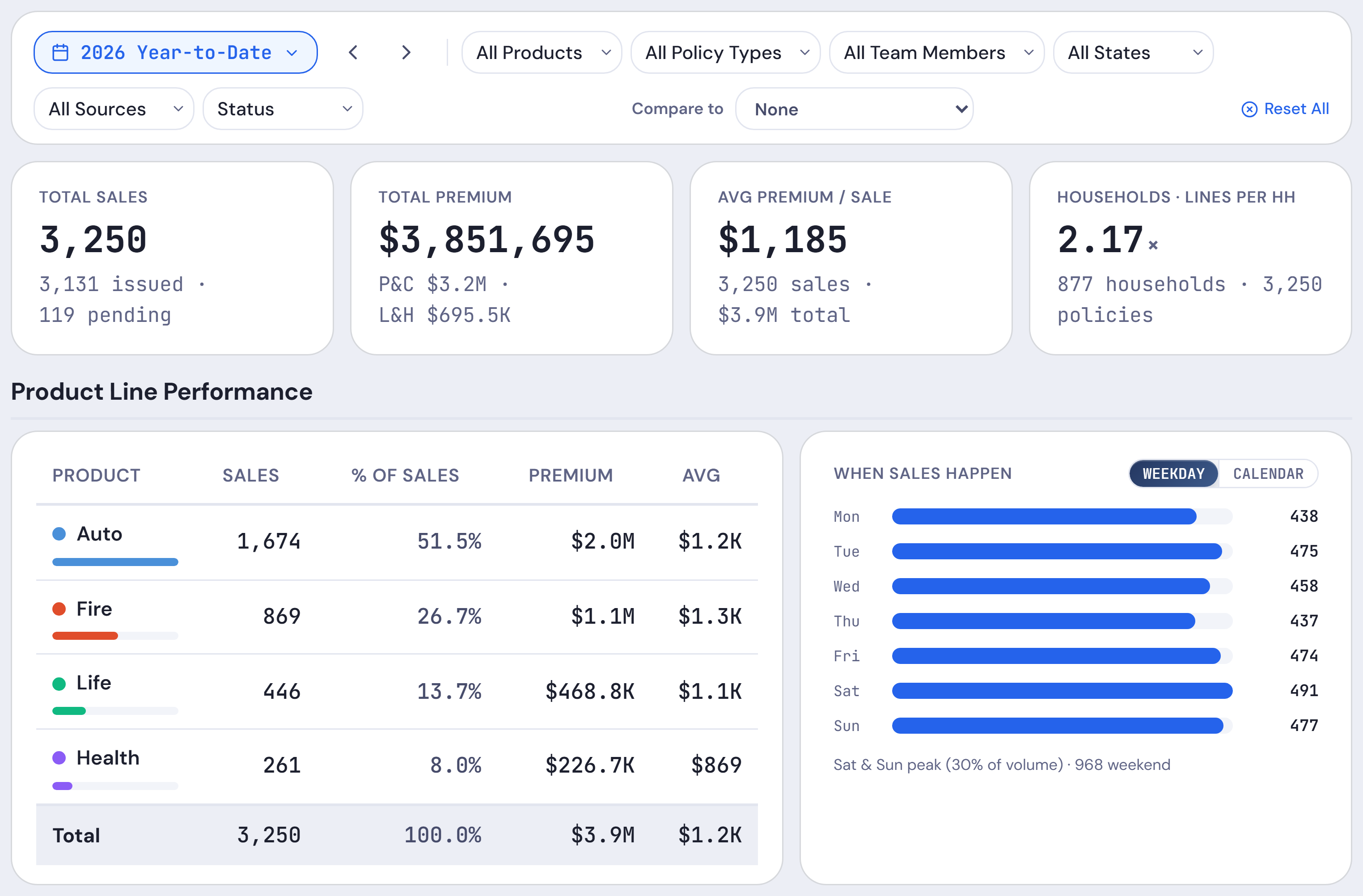Expand the All Policy Types filter
This screenshot has width=1363, height=896.
tap(725, 53)
